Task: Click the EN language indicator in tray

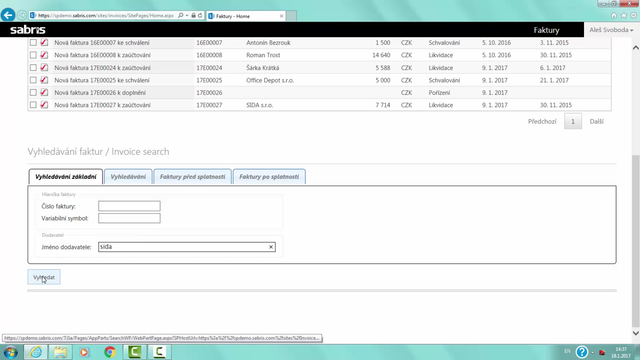Action: coord(567,351)
